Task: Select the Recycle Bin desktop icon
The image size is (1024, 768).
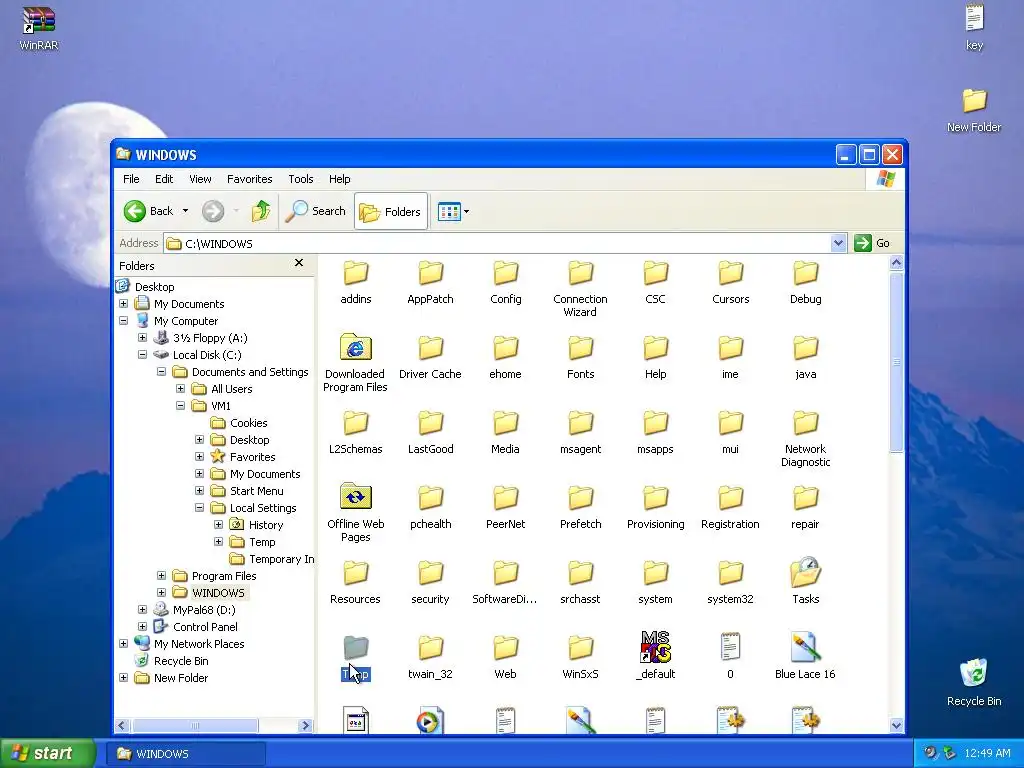Action: (x=974, y=682)
